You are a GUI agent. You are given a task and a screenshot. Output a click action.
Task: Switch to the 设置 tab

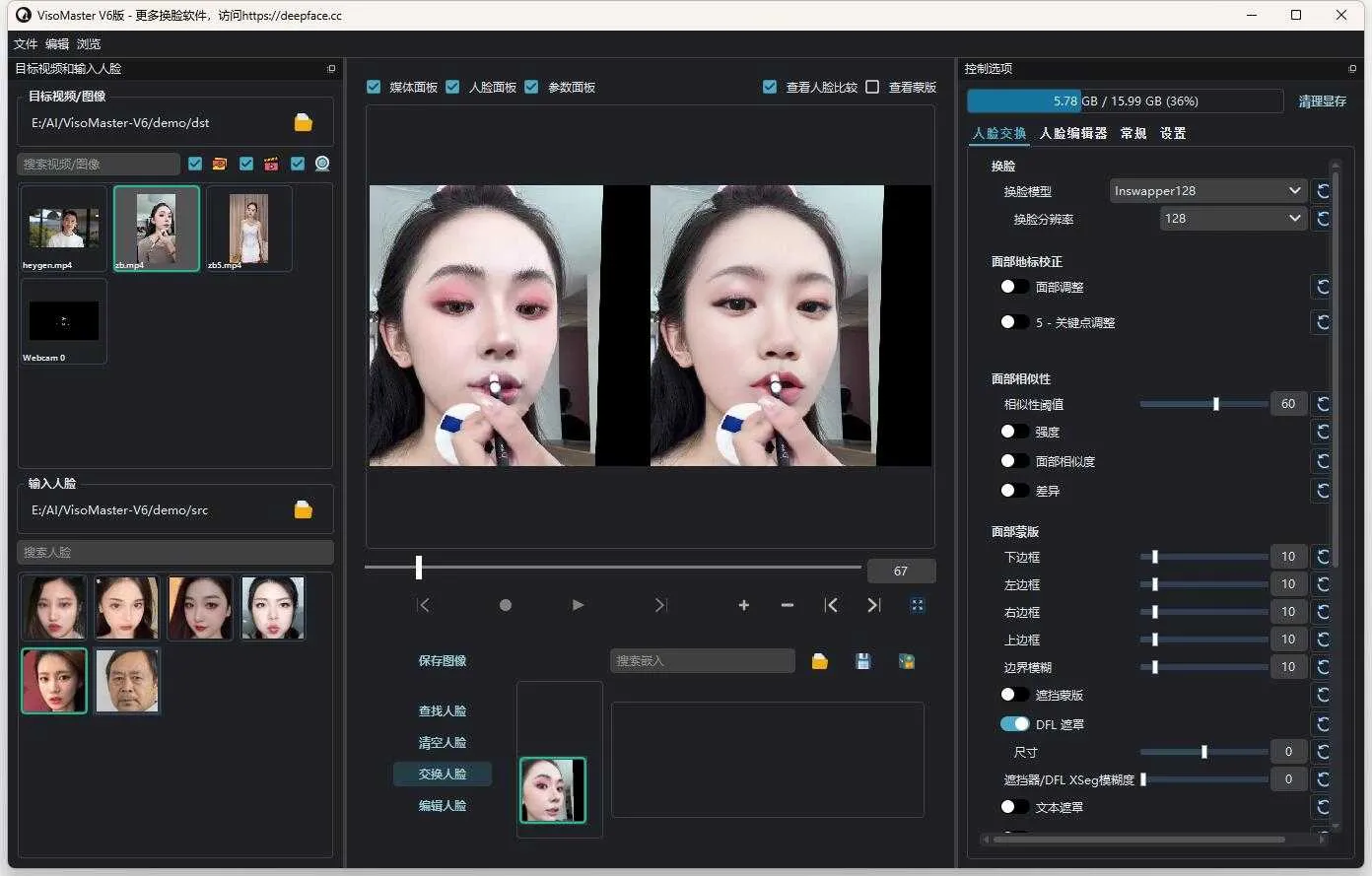1173,133
